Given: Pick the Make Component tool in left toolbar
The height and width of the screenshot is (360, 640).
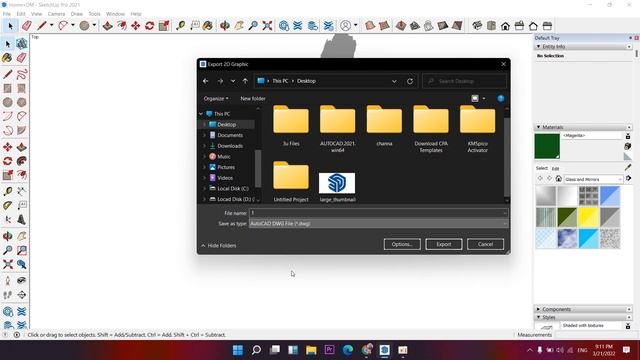Looking at the screenshot, I should [x=22, y=44].
